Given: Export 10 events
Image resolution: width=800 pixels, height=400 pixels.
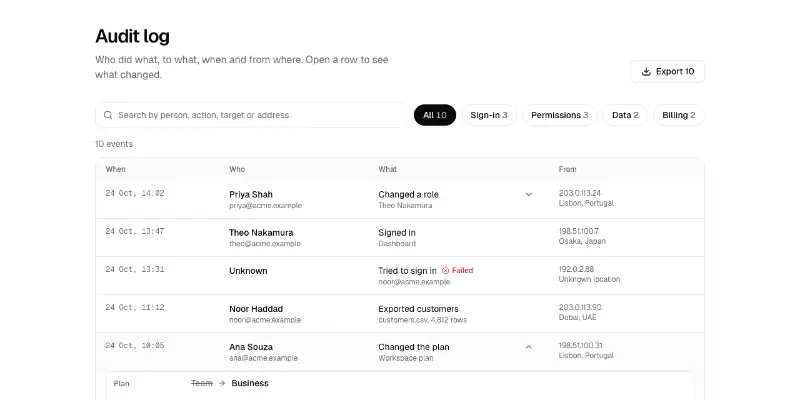Looking at the screenshot, I should [x=667, y=71].
